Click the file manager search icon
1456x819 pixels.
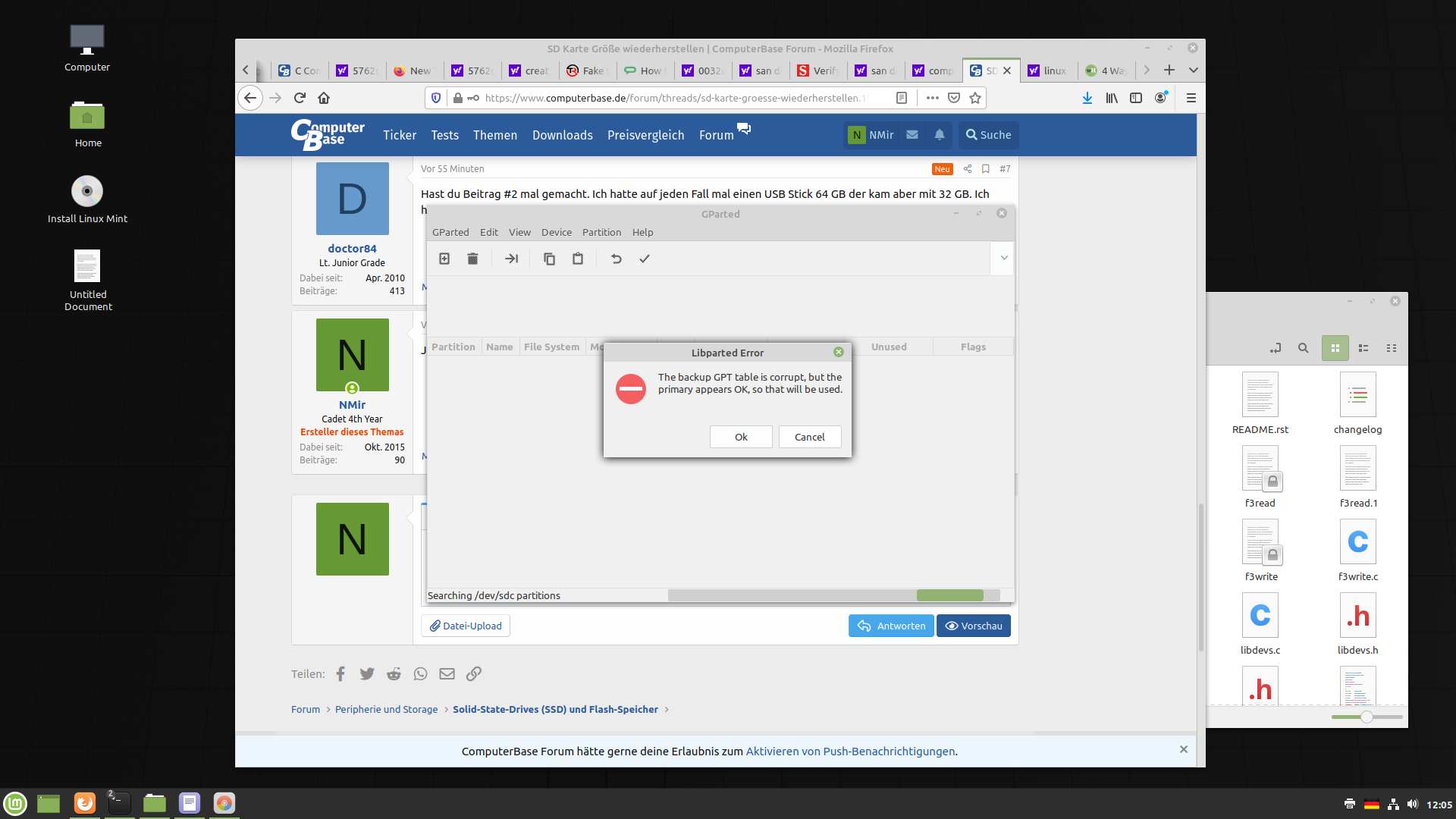tap(1303, 348)
